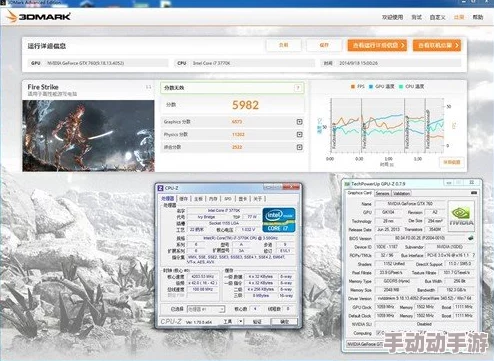
Task: Click the Intel Core i7 logo in CPU-Z
Action: pyautogui.click(x=279, y=220)
